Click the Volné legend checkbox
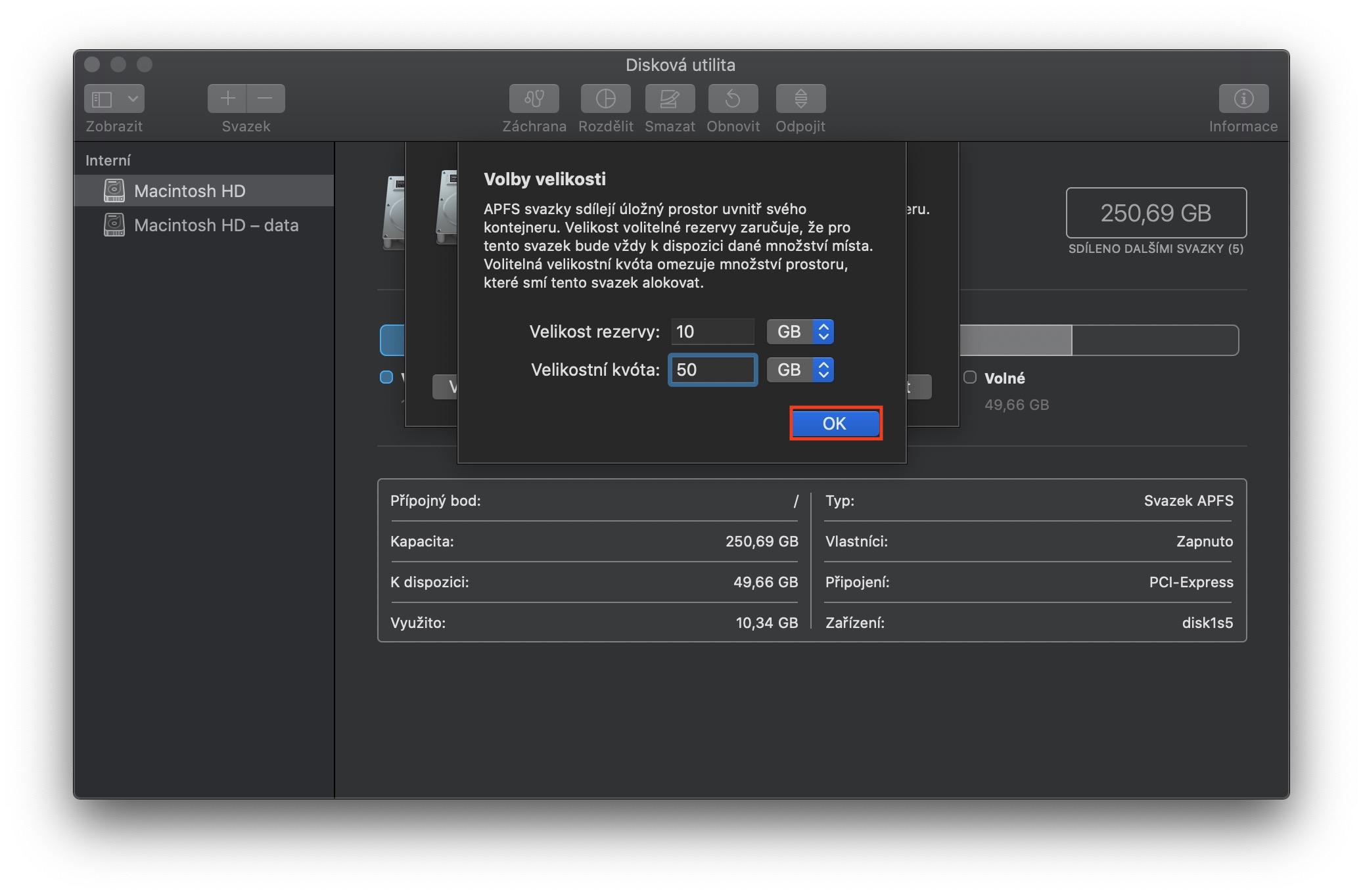The height and width of the screenshot is (896, 1363). point(970,377)
